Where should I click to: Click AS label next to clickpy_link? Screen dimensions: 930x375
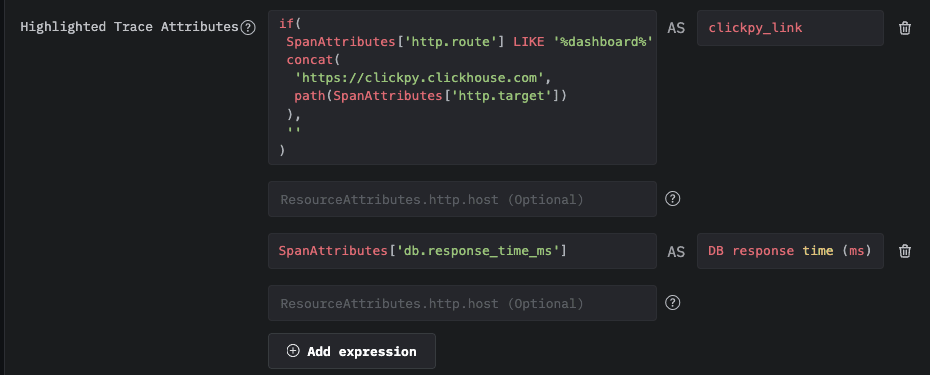pos(676,28)
